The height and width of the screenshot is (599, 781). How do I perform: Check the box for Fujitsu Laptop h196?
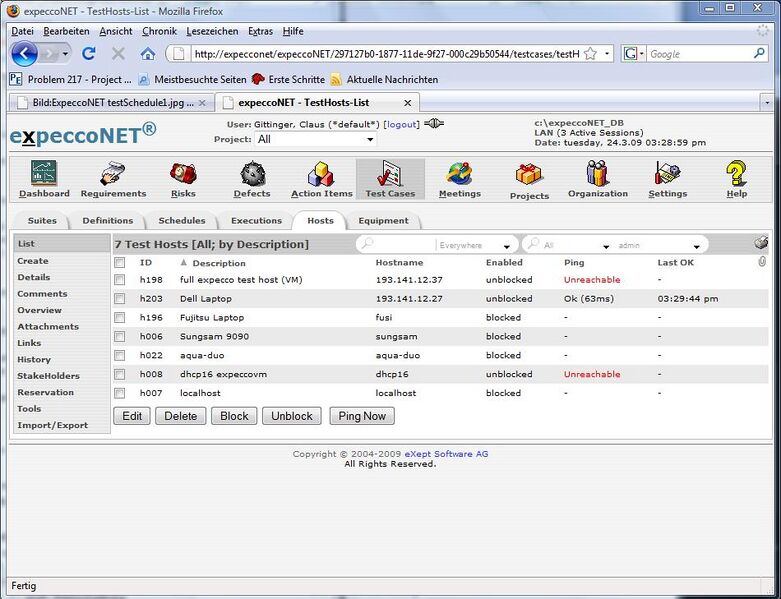(x=120, y=318)
